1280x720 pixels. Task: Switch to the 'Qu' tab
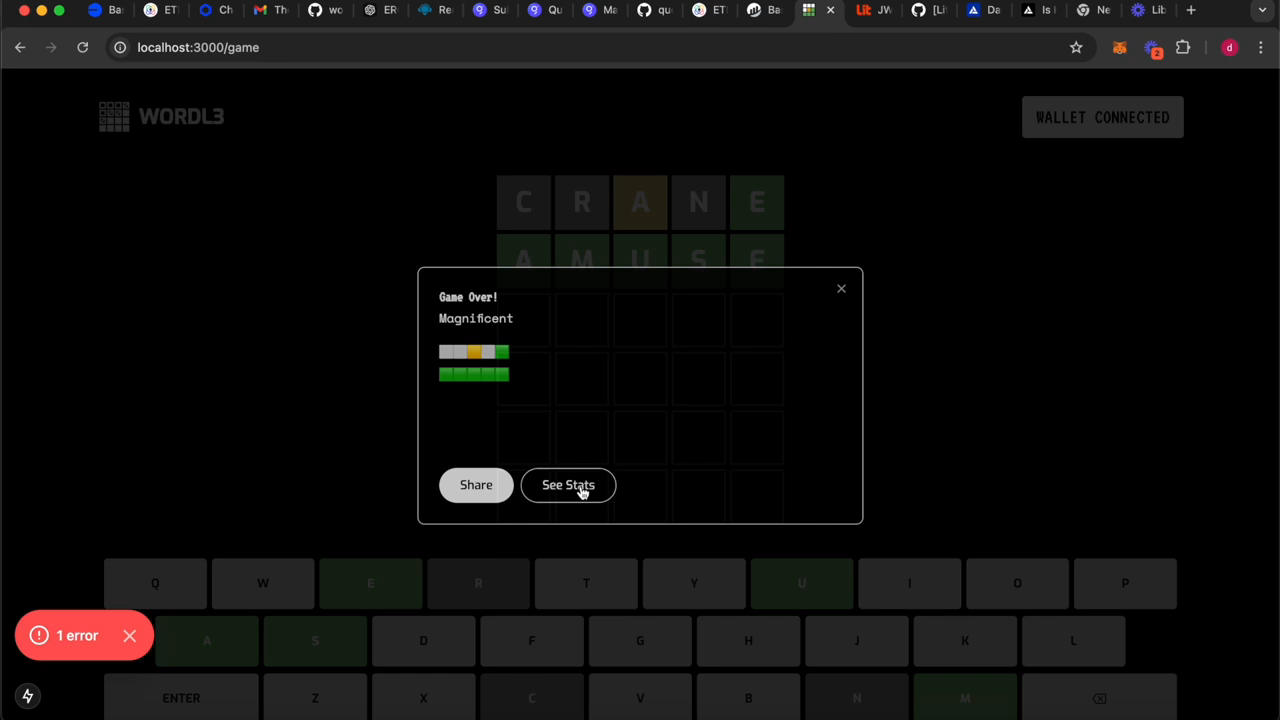545,10
